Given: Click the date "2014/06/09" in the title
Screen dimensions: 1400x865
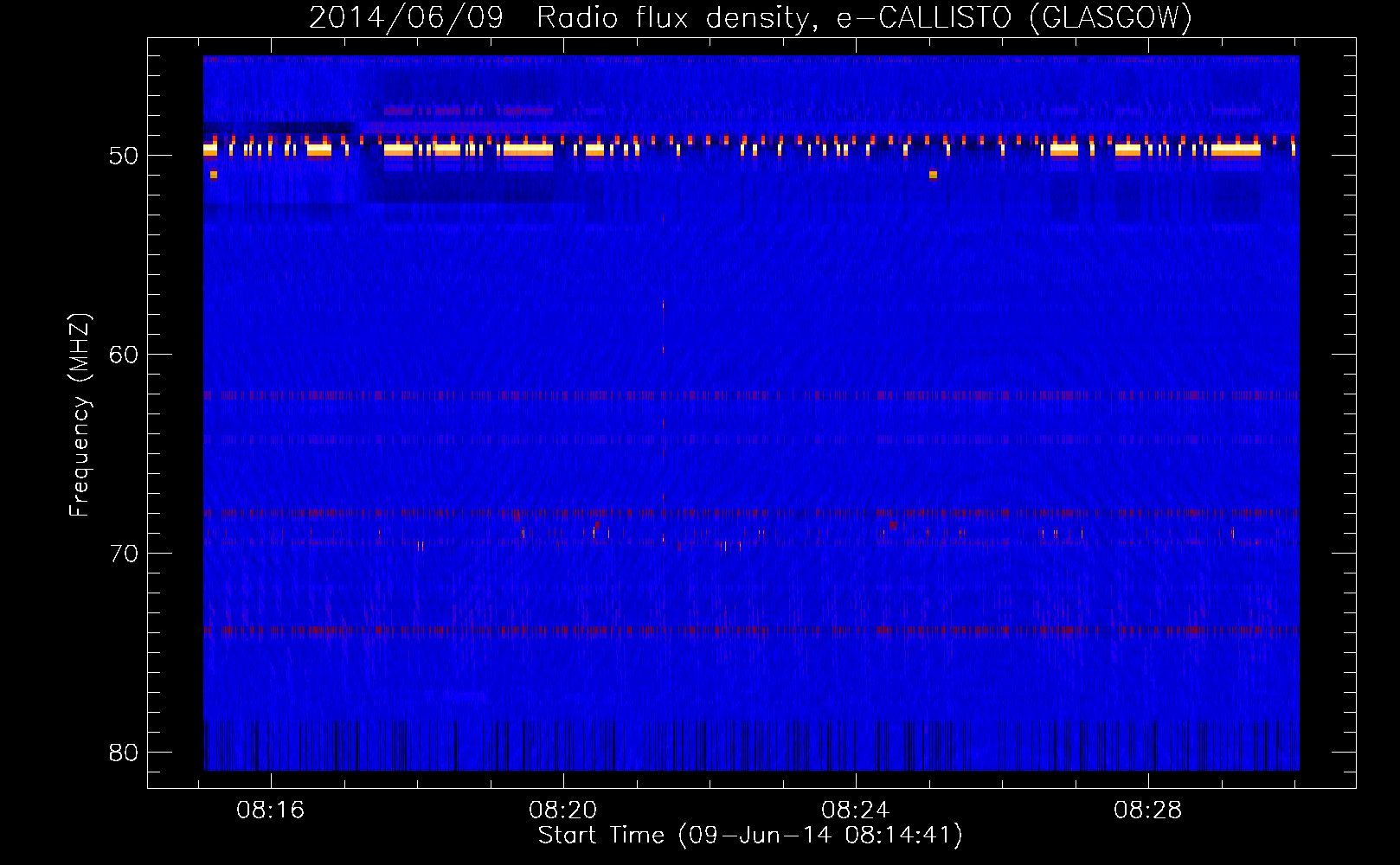Looking at the screenshot, I should (x=406, y=17).
